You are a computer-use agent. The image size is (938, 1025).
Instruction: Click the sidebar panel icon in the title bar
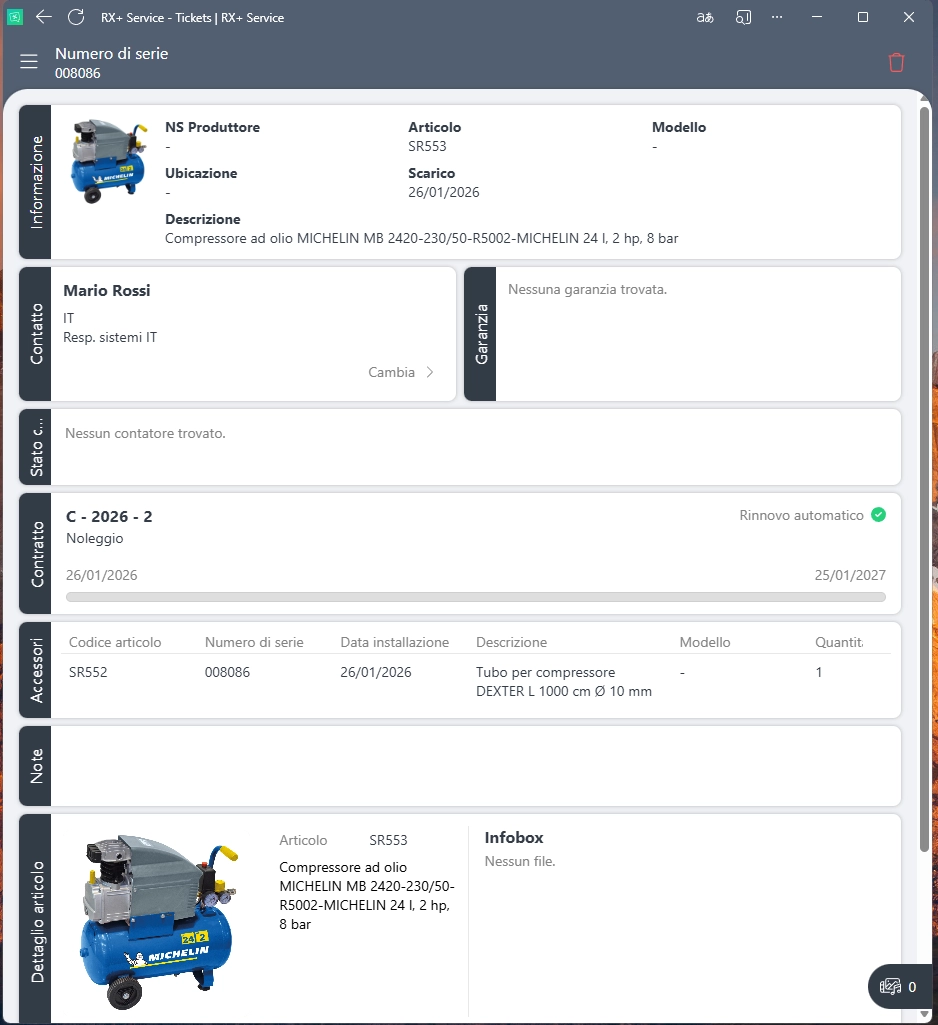(x=742, y=17)
